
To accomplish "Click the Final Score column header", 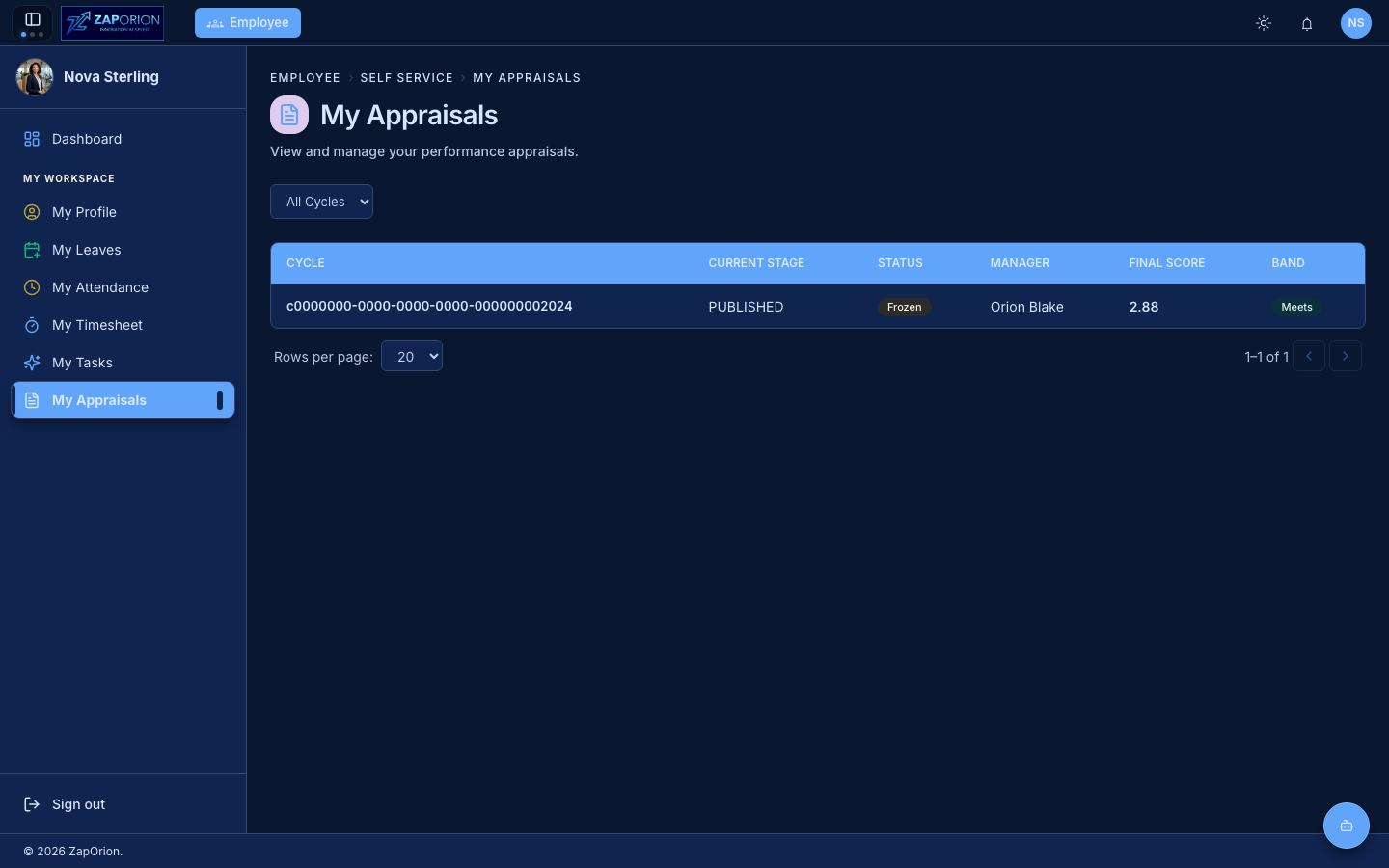I will [x=1167, y=263].
